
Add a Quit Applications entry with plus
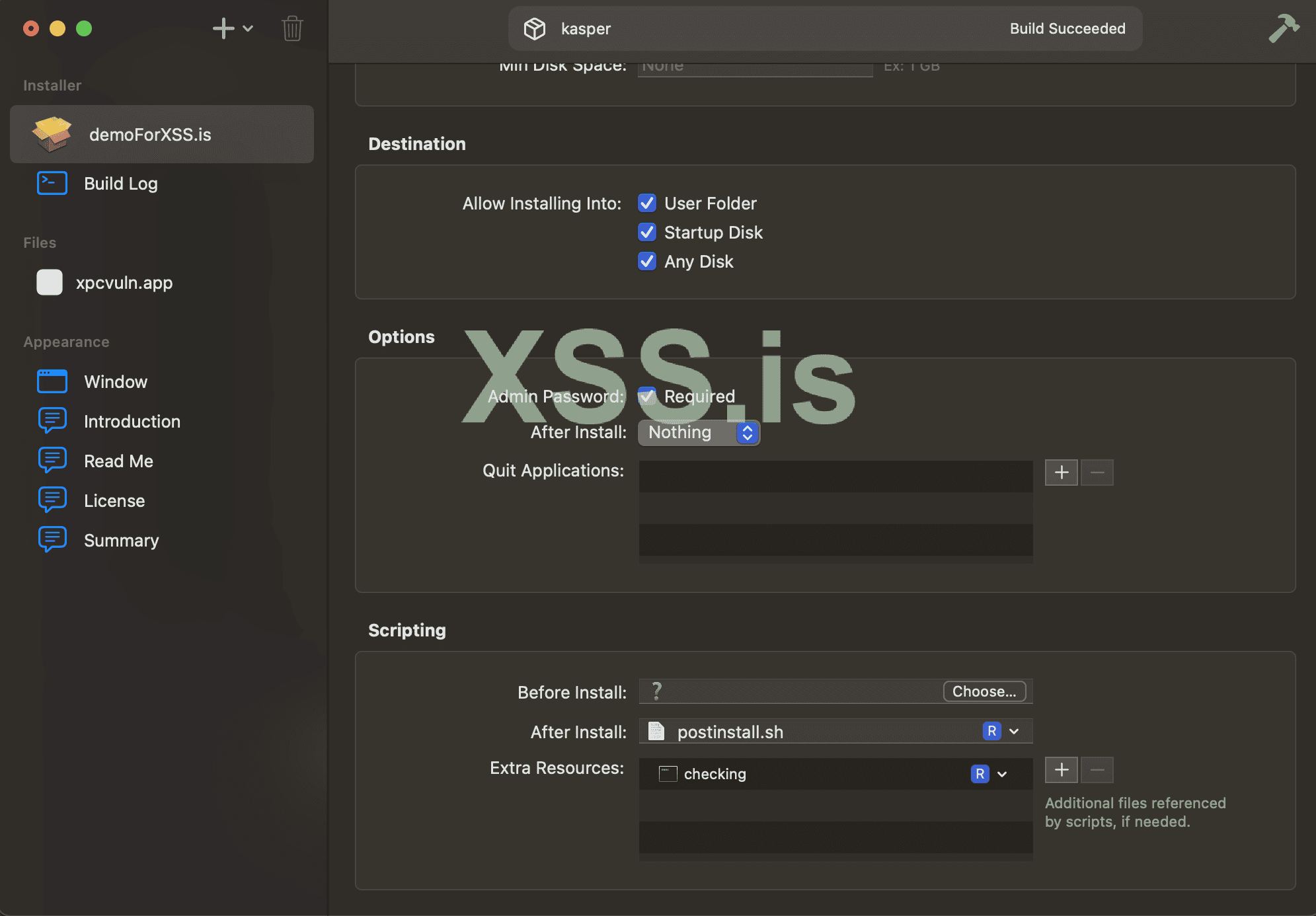click(x=1061, y=473)
